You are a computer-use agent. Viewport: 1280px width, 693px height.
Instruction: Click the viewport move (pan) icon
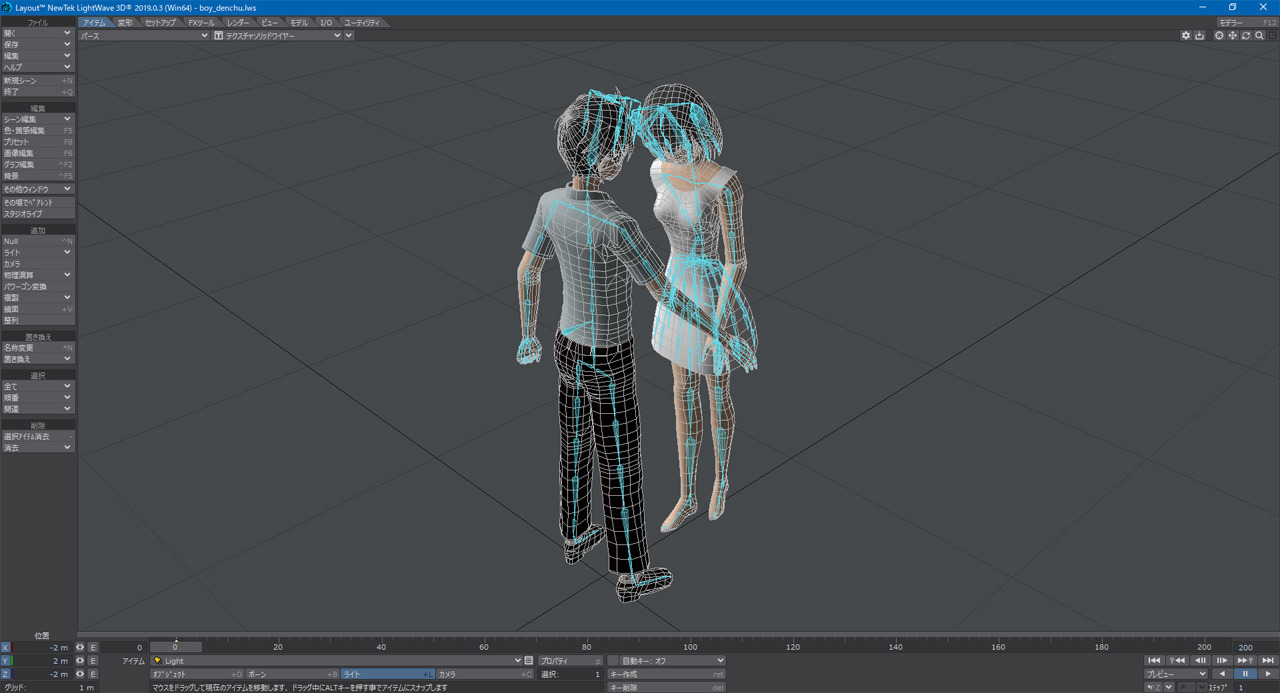point(1232,35)
